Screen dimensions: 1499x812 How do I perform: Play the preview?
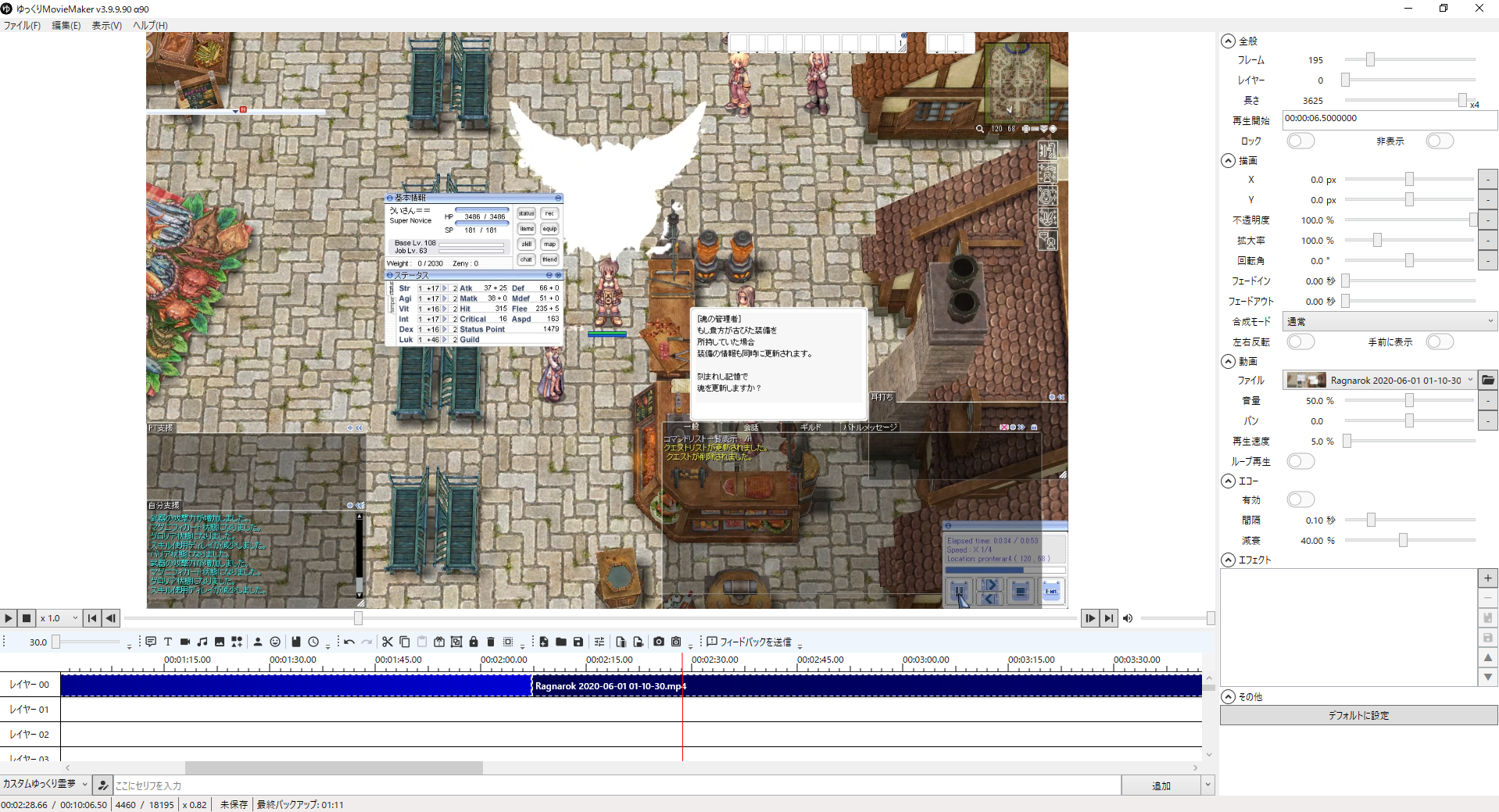[x=8, y=618]
